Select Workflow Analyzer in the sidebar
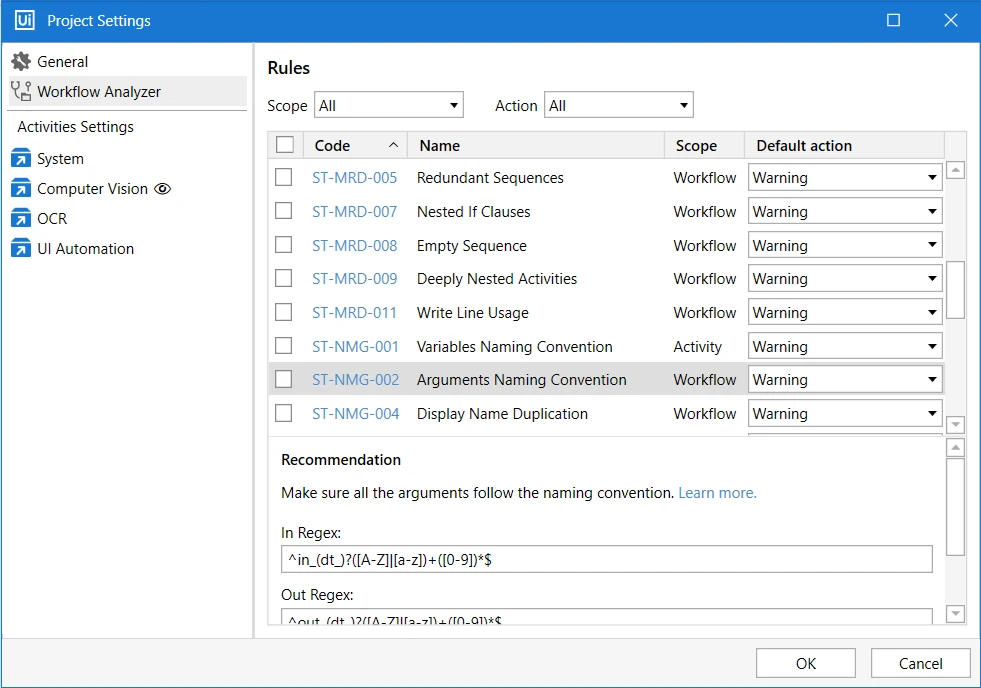This screenshot has height=688, width=981. click(x=128, y=91)
